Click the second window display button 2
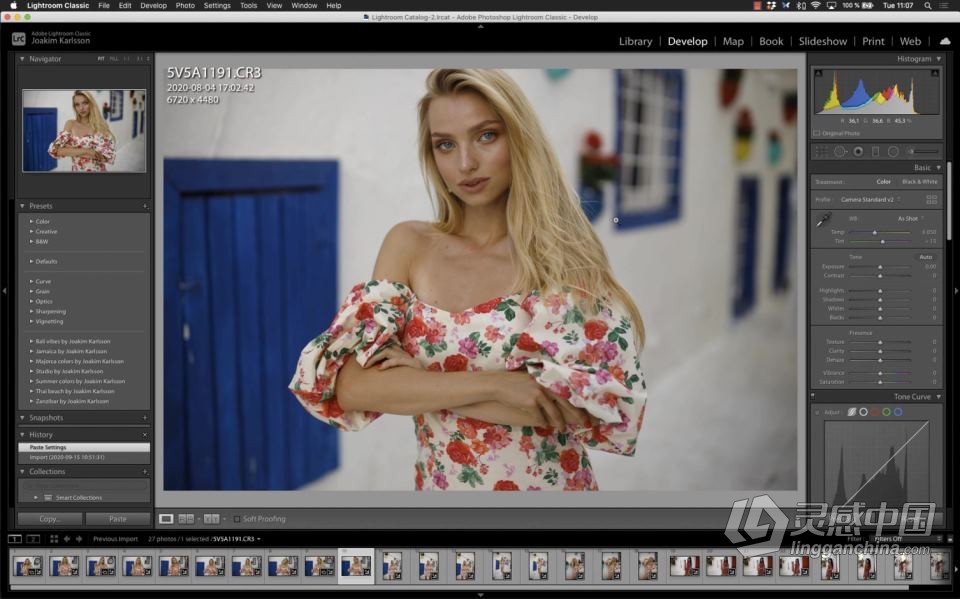The width and height of the screenshot is (960, 599). (x=33, y=539)
